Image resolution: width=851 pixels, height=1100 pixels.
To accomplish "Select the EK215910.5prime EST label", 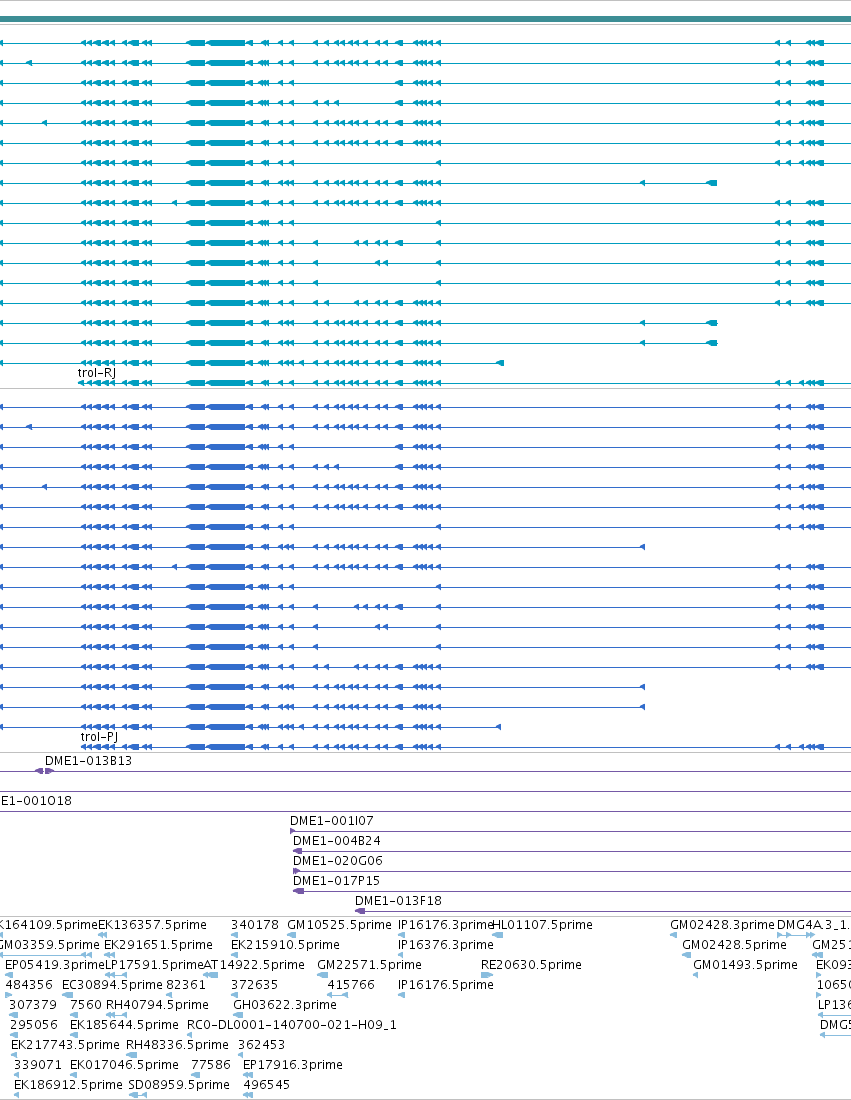I will click(285, 944).
